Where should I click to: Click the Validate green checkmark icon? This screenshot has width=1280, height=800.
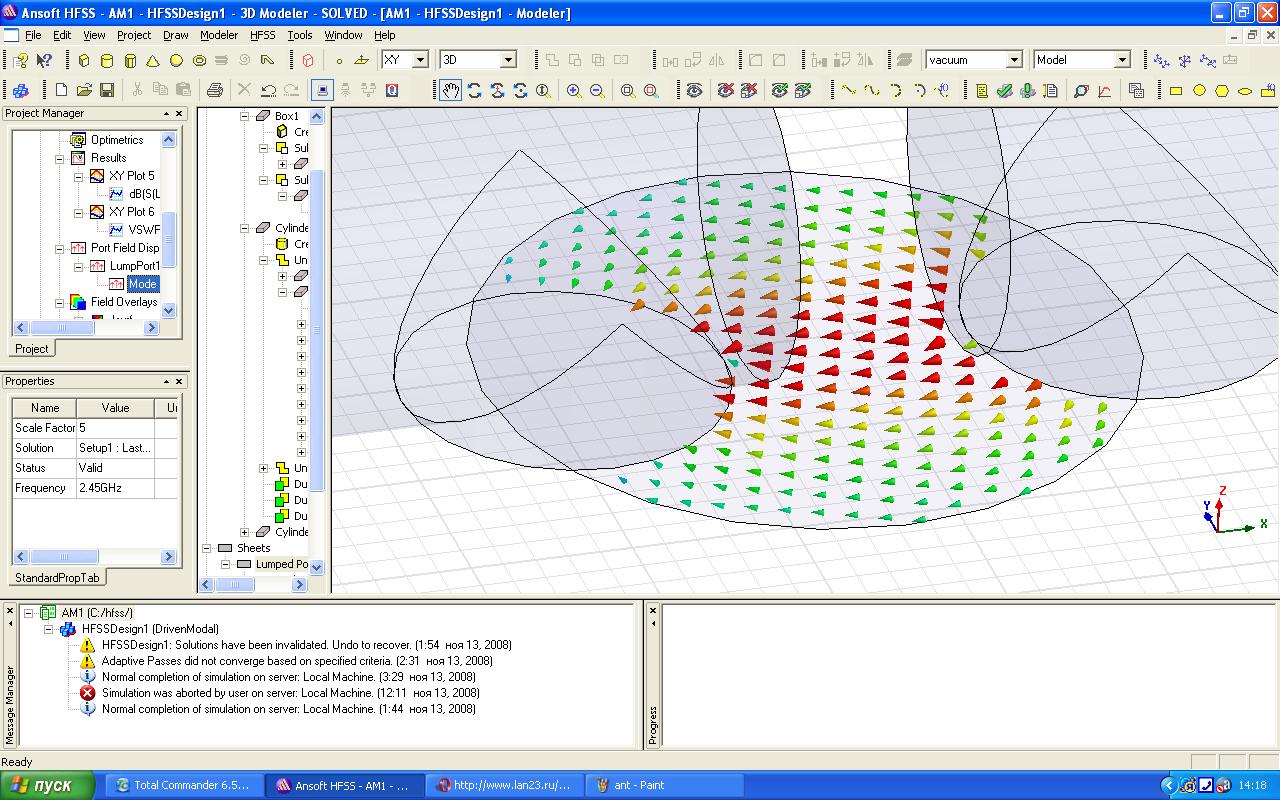[1005, 90]
